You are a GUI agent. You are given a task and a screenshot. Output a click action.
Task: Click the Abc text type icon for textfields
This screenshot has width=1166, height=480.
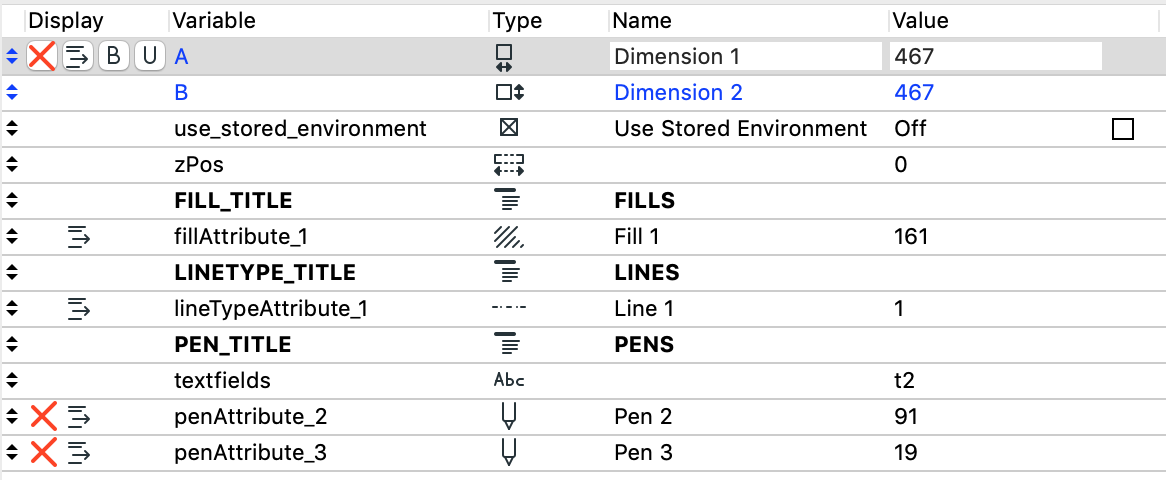[508, 381]
